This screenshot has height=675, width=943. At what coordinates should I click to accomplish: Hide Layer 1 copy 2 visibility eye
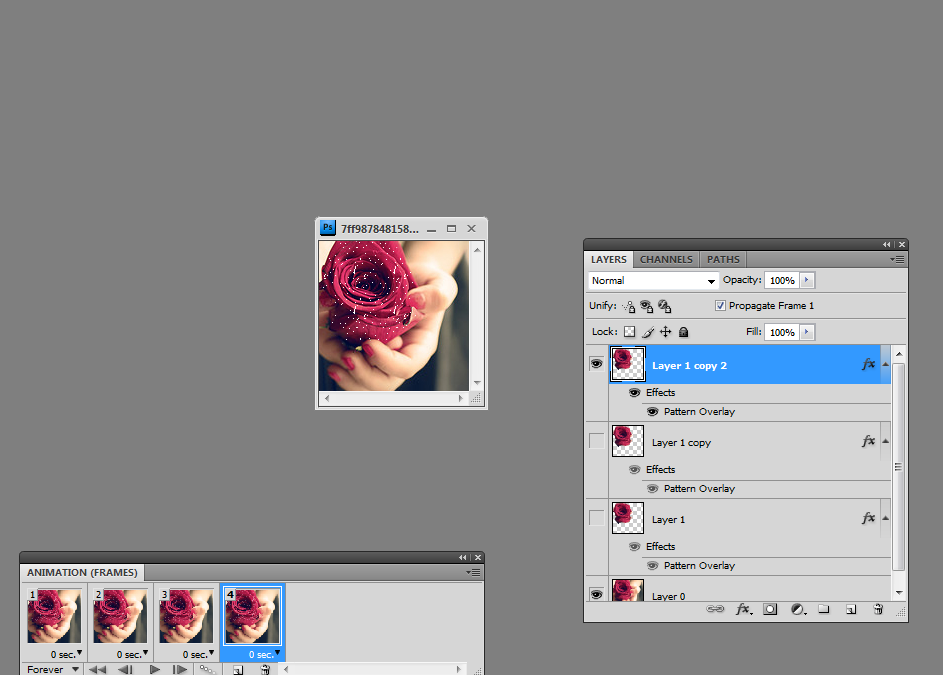coord(597,365)
